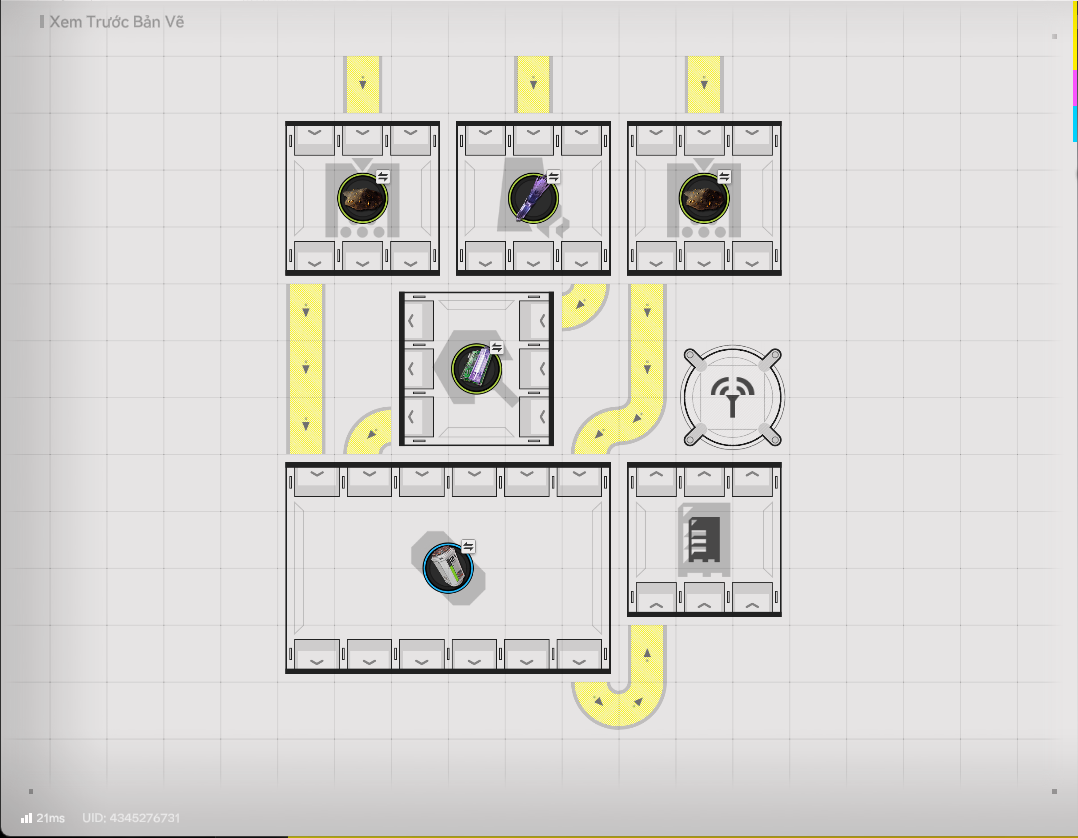This screenshot has width=1078, height=838.
Task: Toggle the swap button on the purple crystal machine
Action: click(553, 176)
